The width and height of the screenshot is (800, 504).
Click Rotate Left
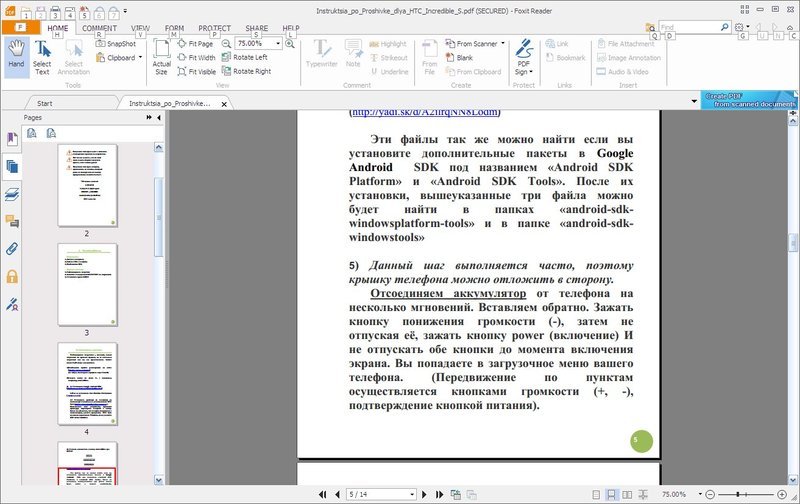[245, 57]
